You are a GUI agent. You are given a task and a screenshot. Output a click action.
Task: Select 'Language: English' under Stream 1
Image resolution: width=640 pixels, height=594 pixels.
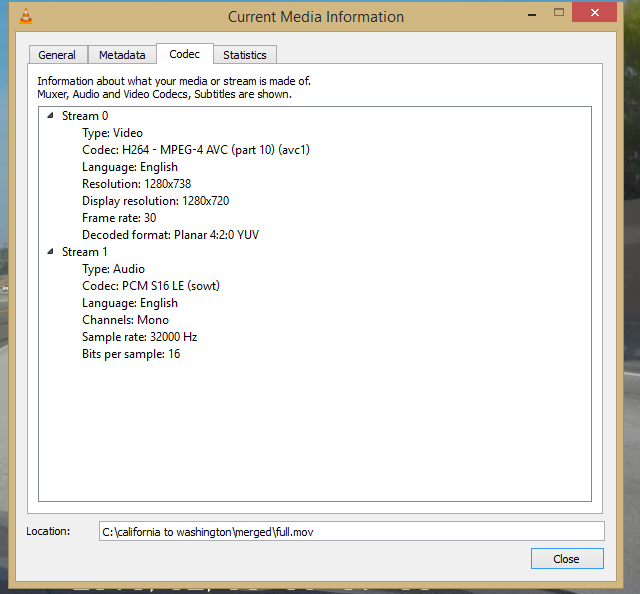(x=130, y=303)
